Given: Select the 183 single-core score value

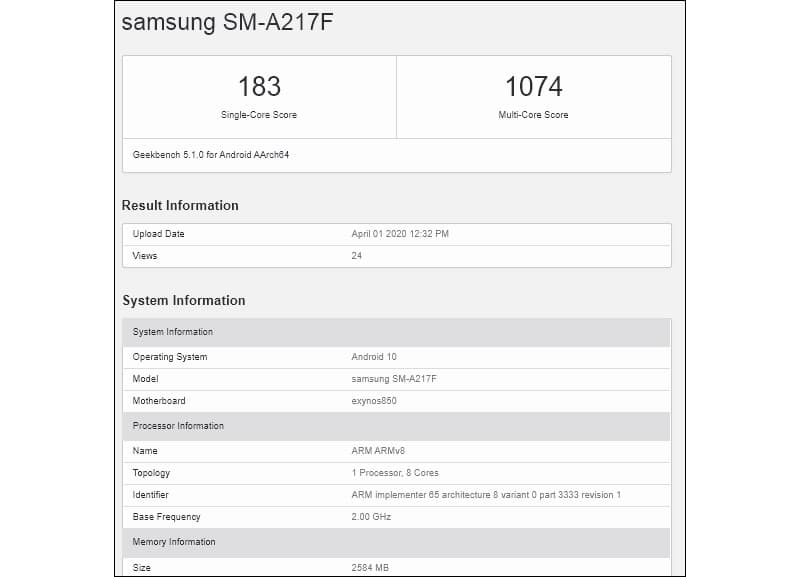Looking at the screenshot, I should point(259,86).
